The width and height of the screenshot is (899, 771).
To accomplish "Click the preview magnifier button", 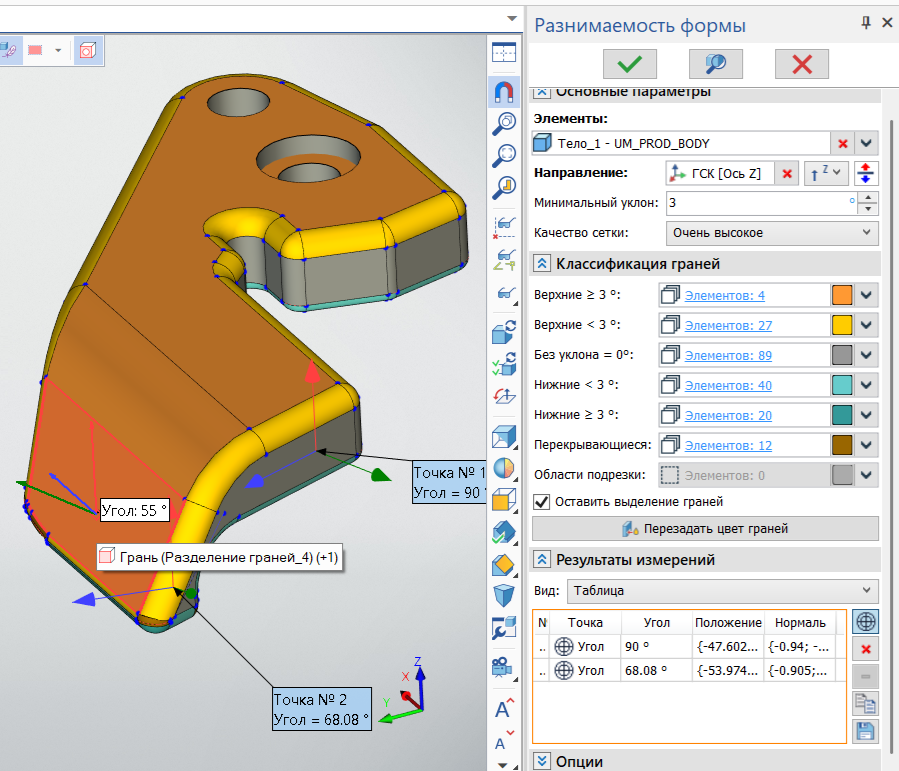I will pyautogui.click(x=715, y=64).
